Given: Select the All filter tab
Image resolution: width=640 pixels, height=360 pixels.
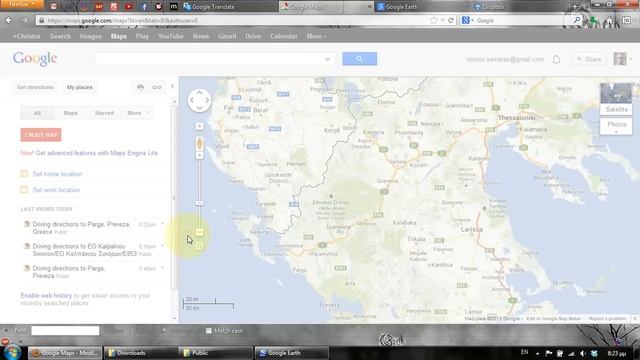Looking at the screenshot, I should click(x=38, y=113).
